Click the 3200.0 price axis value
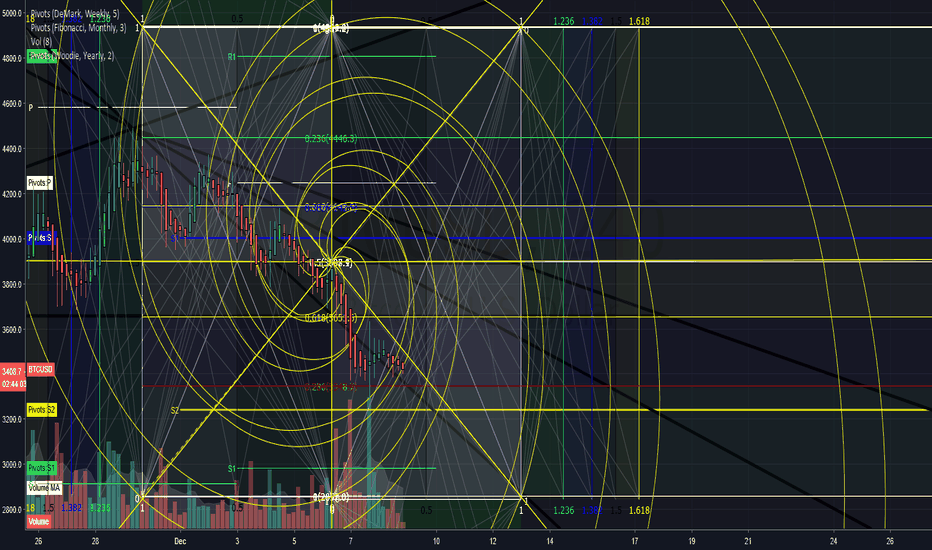The width and height of the screenshot is (932, 550). [x=12, y=419]
